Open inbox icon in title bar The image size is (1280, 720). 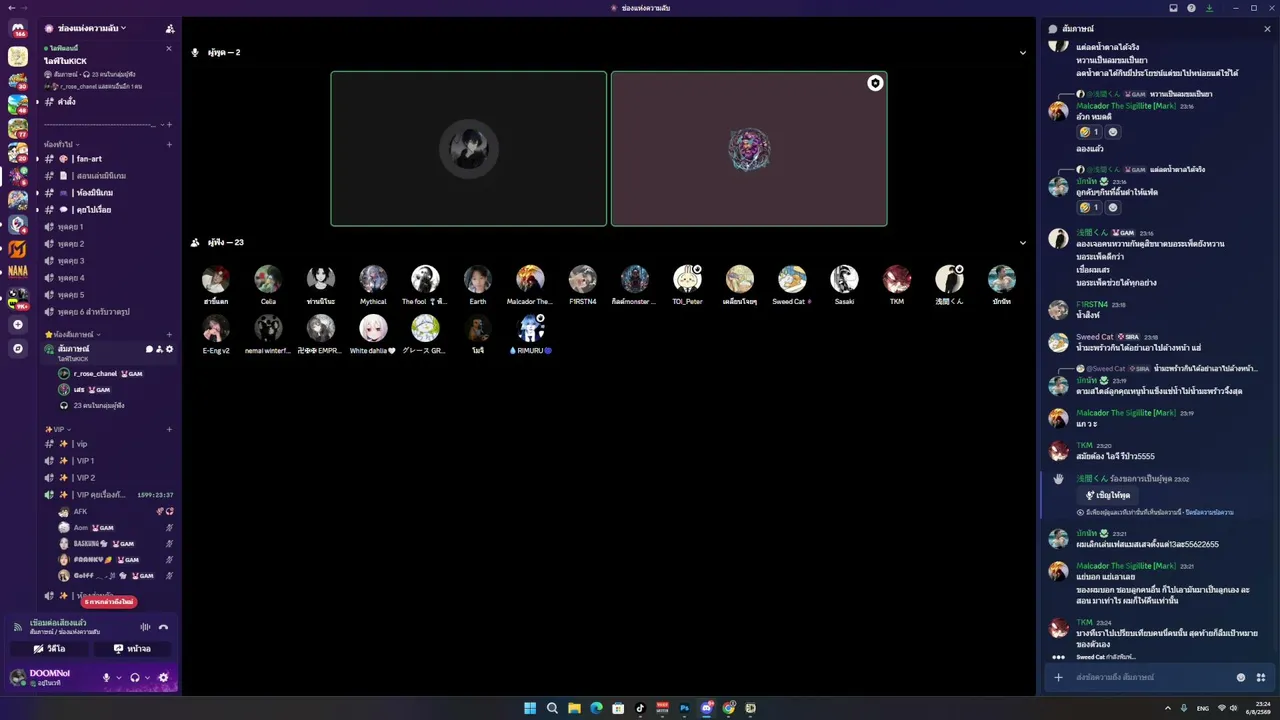(x=1174, y=8)
